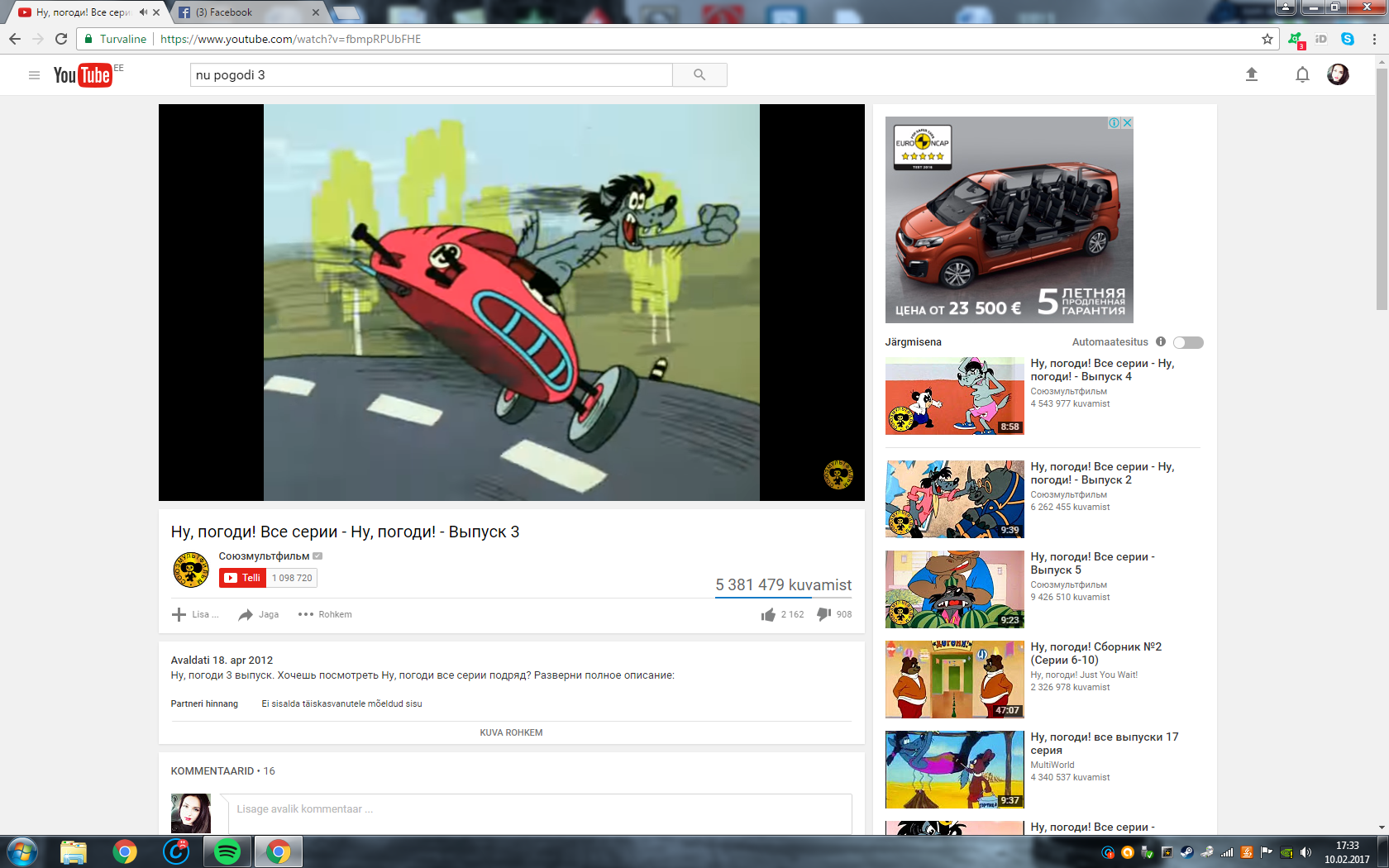Click the Выпуск 5 thumbnail with 9:23
Viewport: 1389px width, 868px height.
tap(955, 589)
